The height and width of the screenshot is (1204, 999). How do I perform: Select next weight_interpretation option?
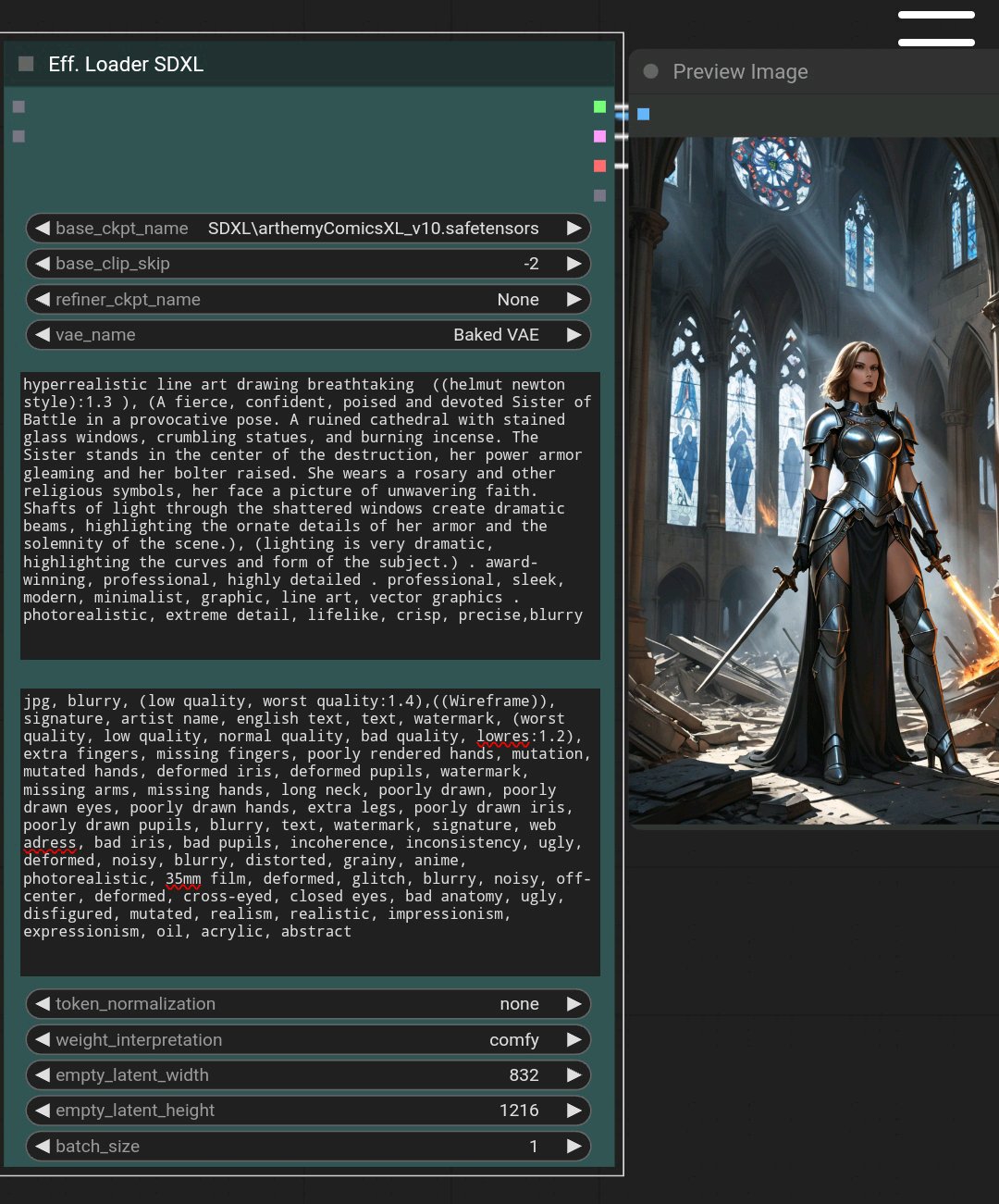click(x=574, y=1039)
